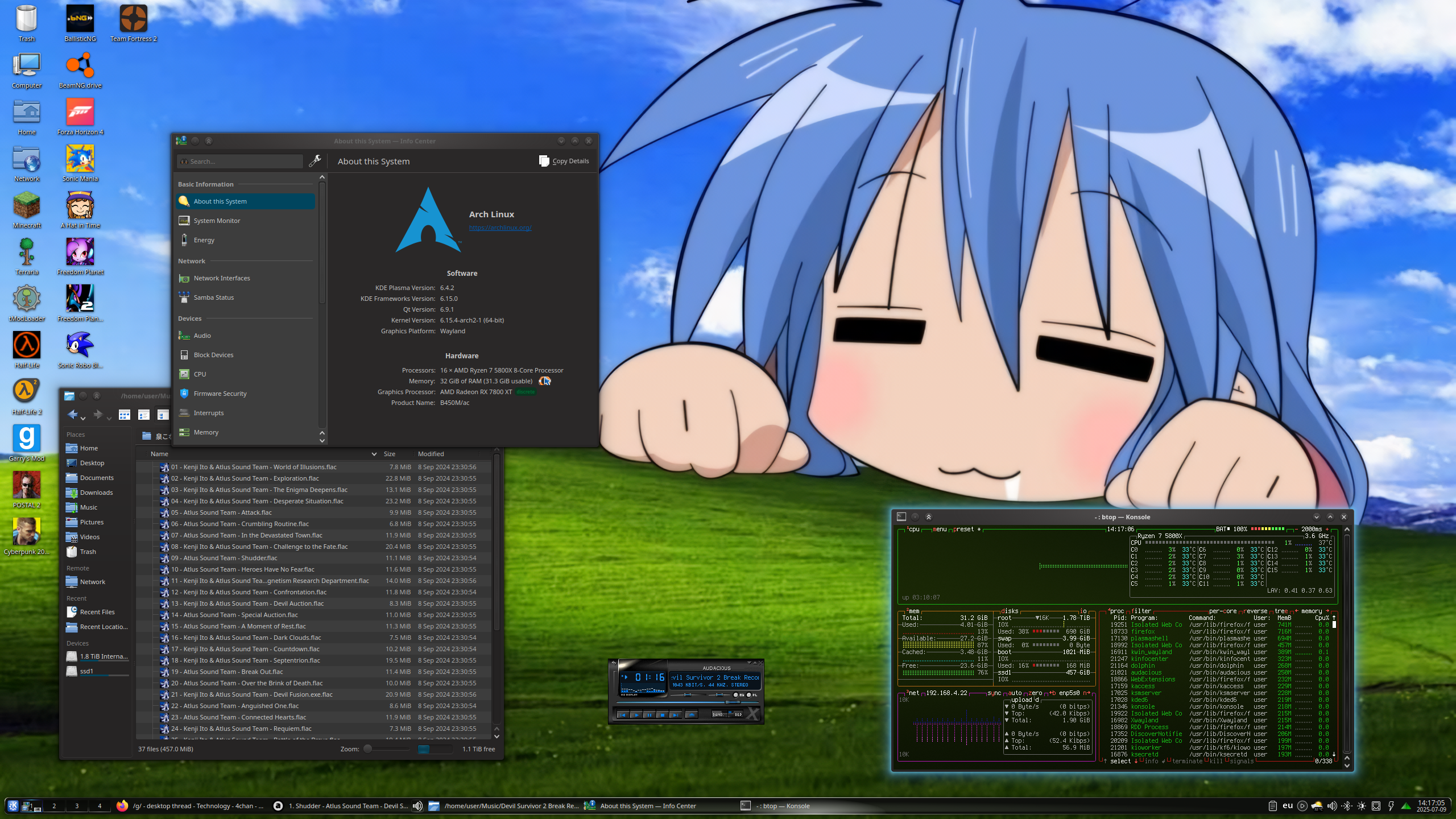Open the KDE application launcher in taskbar
Viewport: 1456px width, 819px height.
point(13,805)
